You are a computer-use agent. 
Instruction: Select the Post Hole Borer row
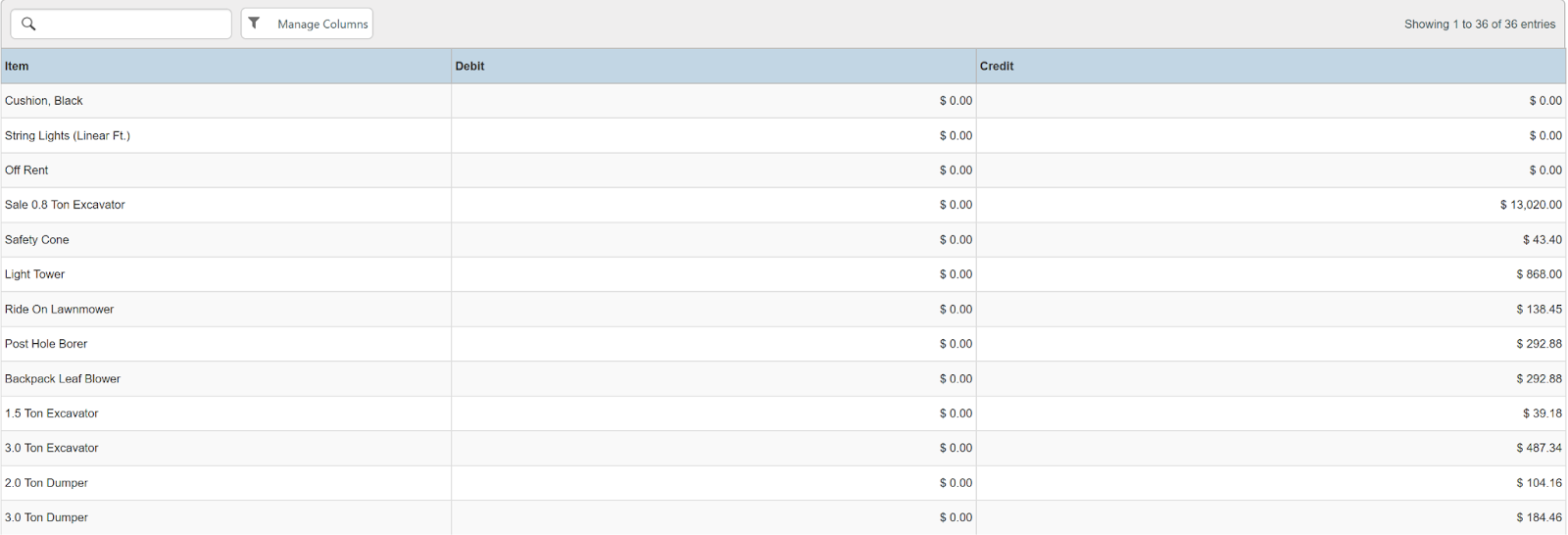pos(46,344)
